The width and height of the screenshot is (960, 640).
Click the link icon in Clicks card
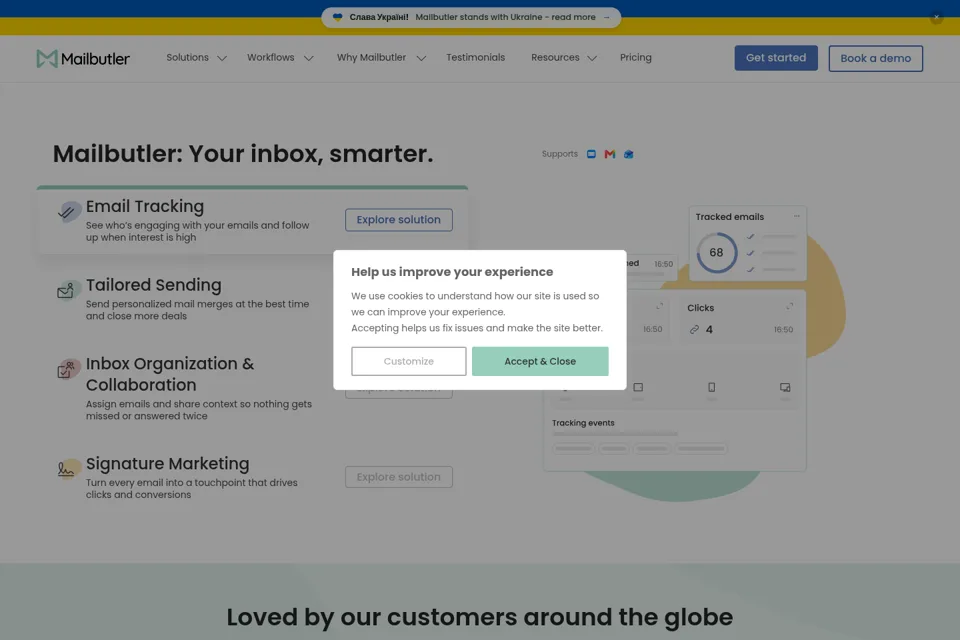click(x=694, y=329)
